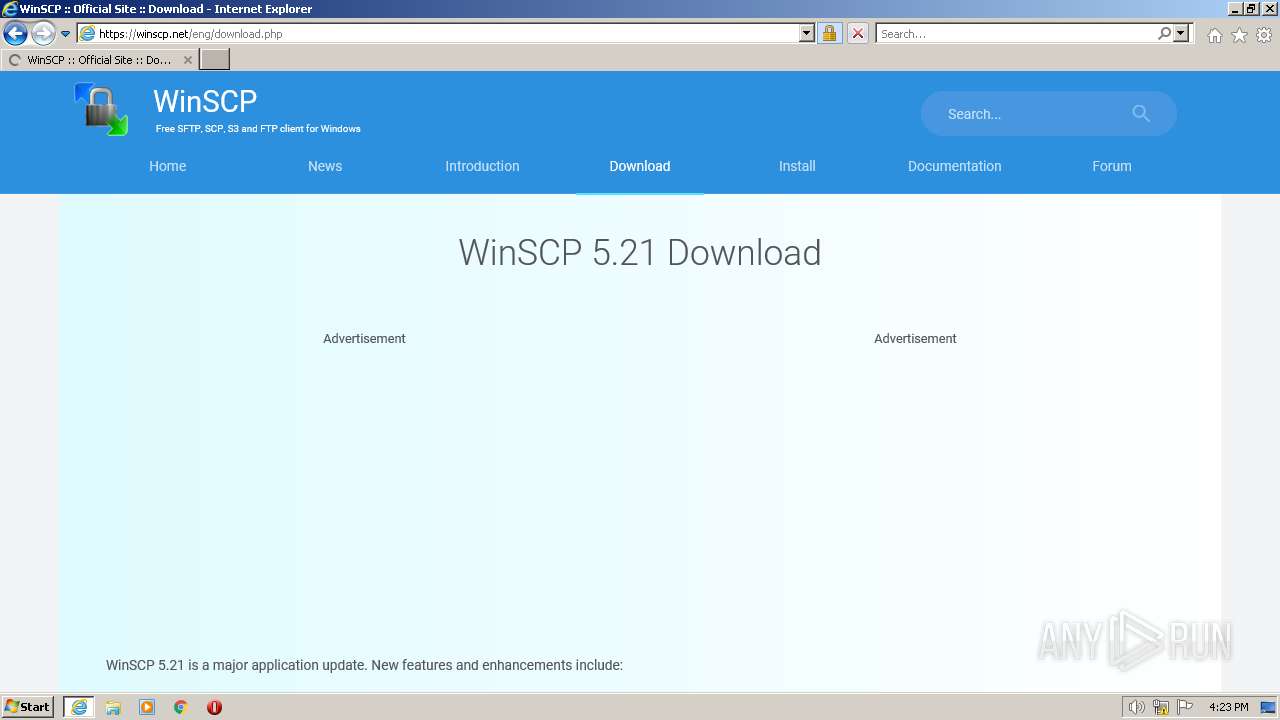Open the File Explorer taskbar icon
The height and width of the screenshot is (720, 1280).
[113, 707]
